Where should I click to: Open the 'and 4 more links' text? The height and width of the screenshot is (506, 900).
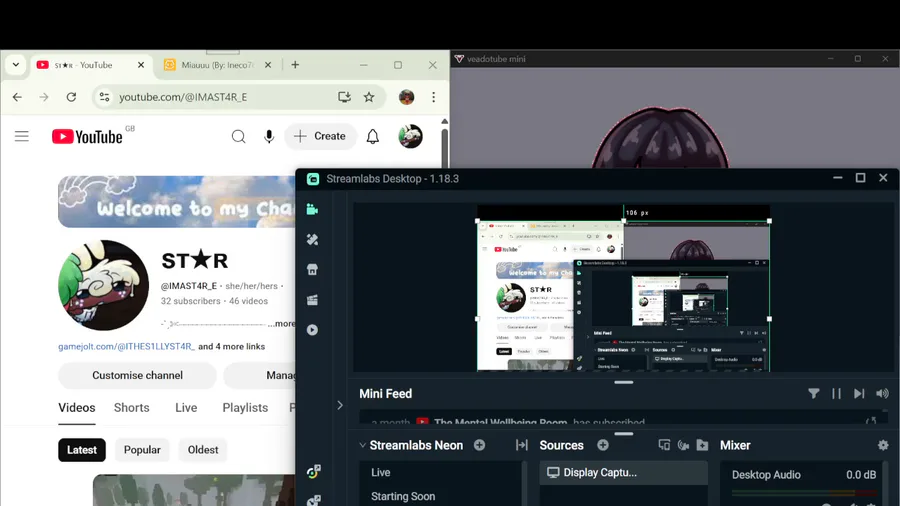tap(231, 347)
